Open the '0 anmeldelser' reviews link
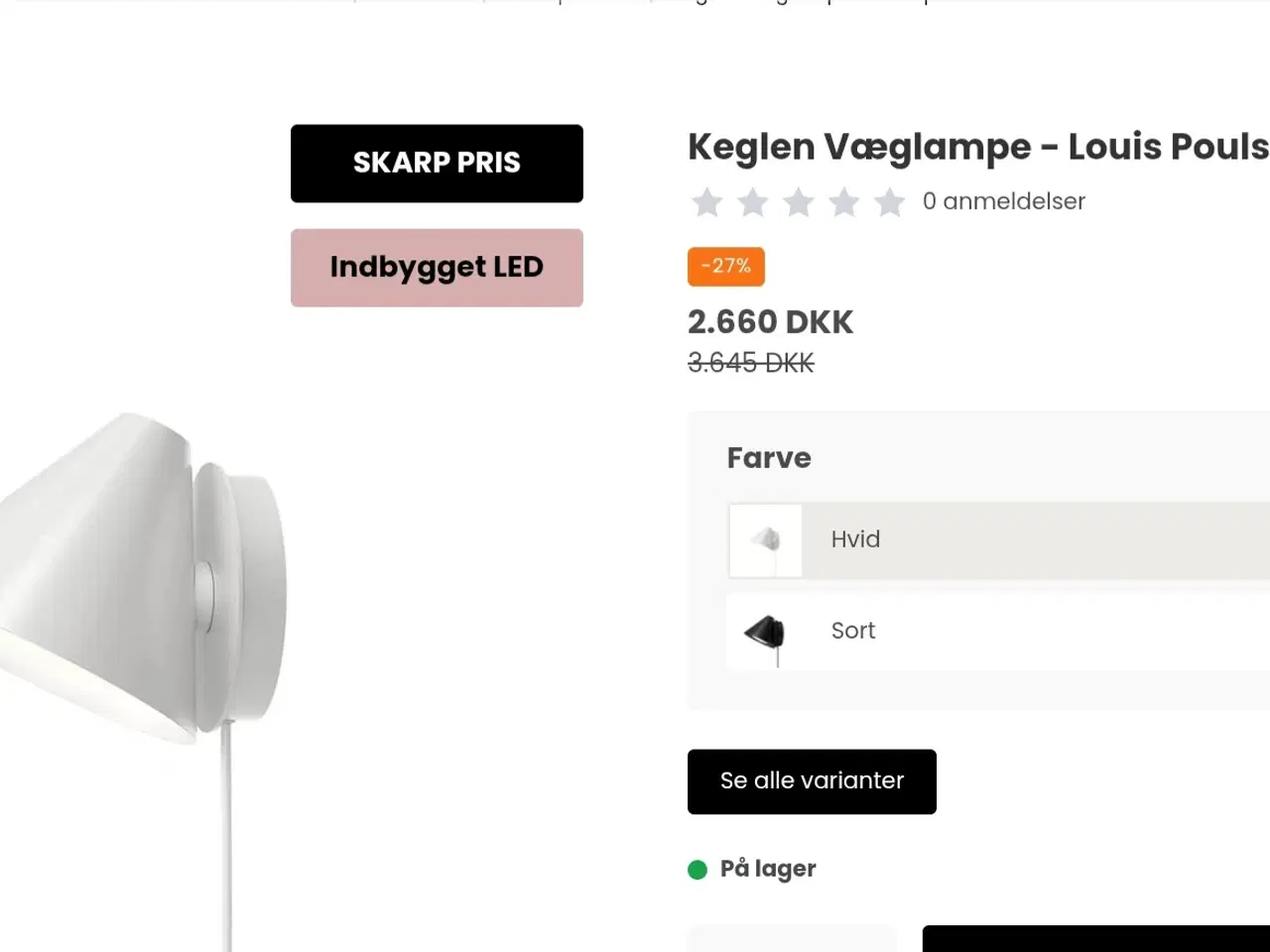The width and height of the screenshot is (1270, 952). 1004,201
